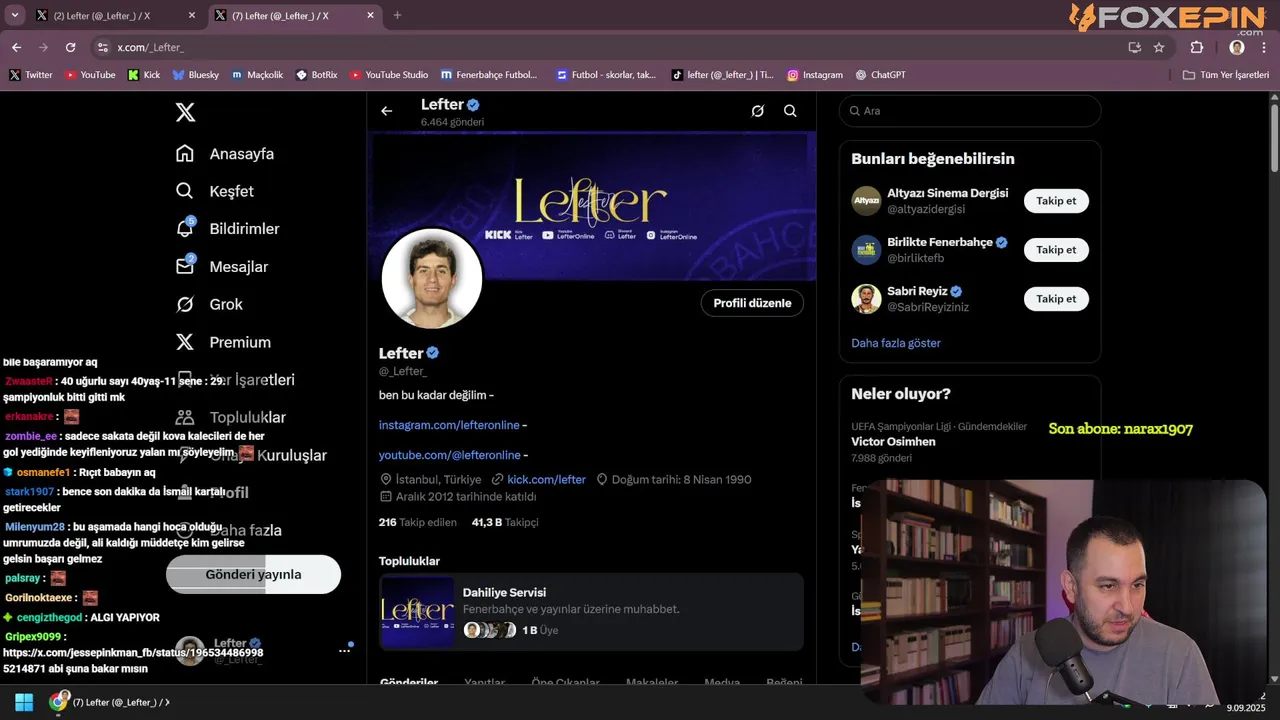This screenshot has height=720, width=1280.
Task: Bookmark this page with the star
Action: (1159, 47)
